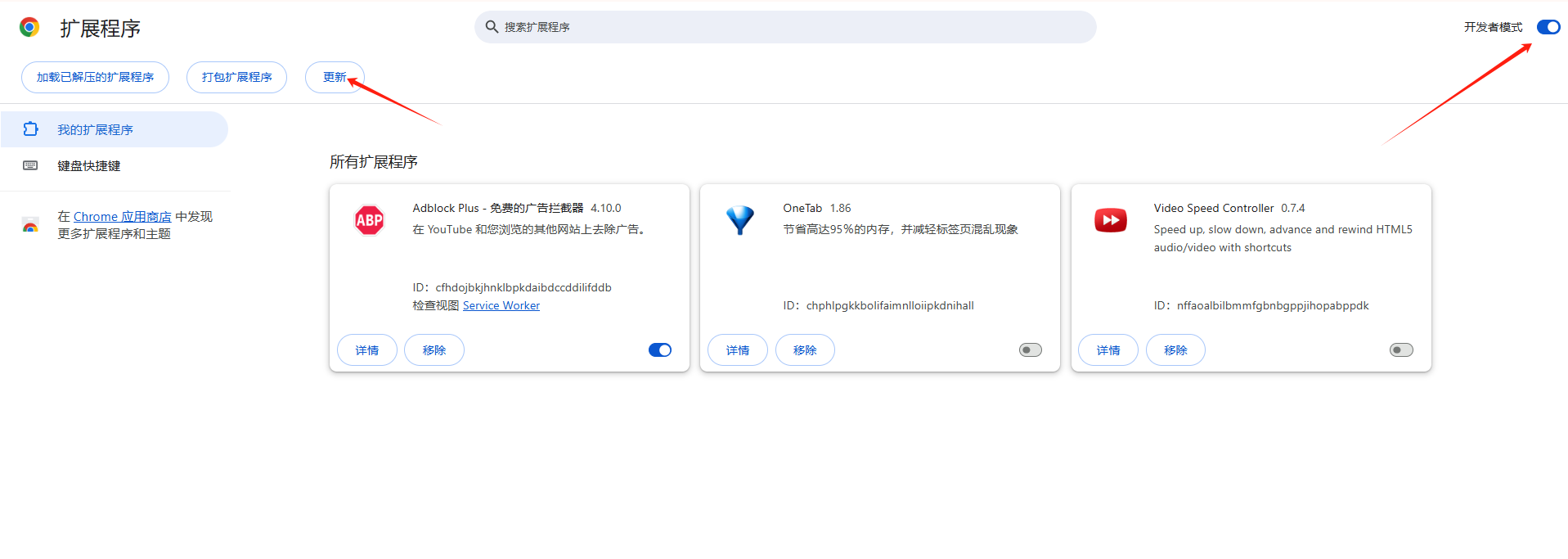1568x559 pixels.
Task: Click the Adblock Plus 4.10.0 title
Action: 517,208
